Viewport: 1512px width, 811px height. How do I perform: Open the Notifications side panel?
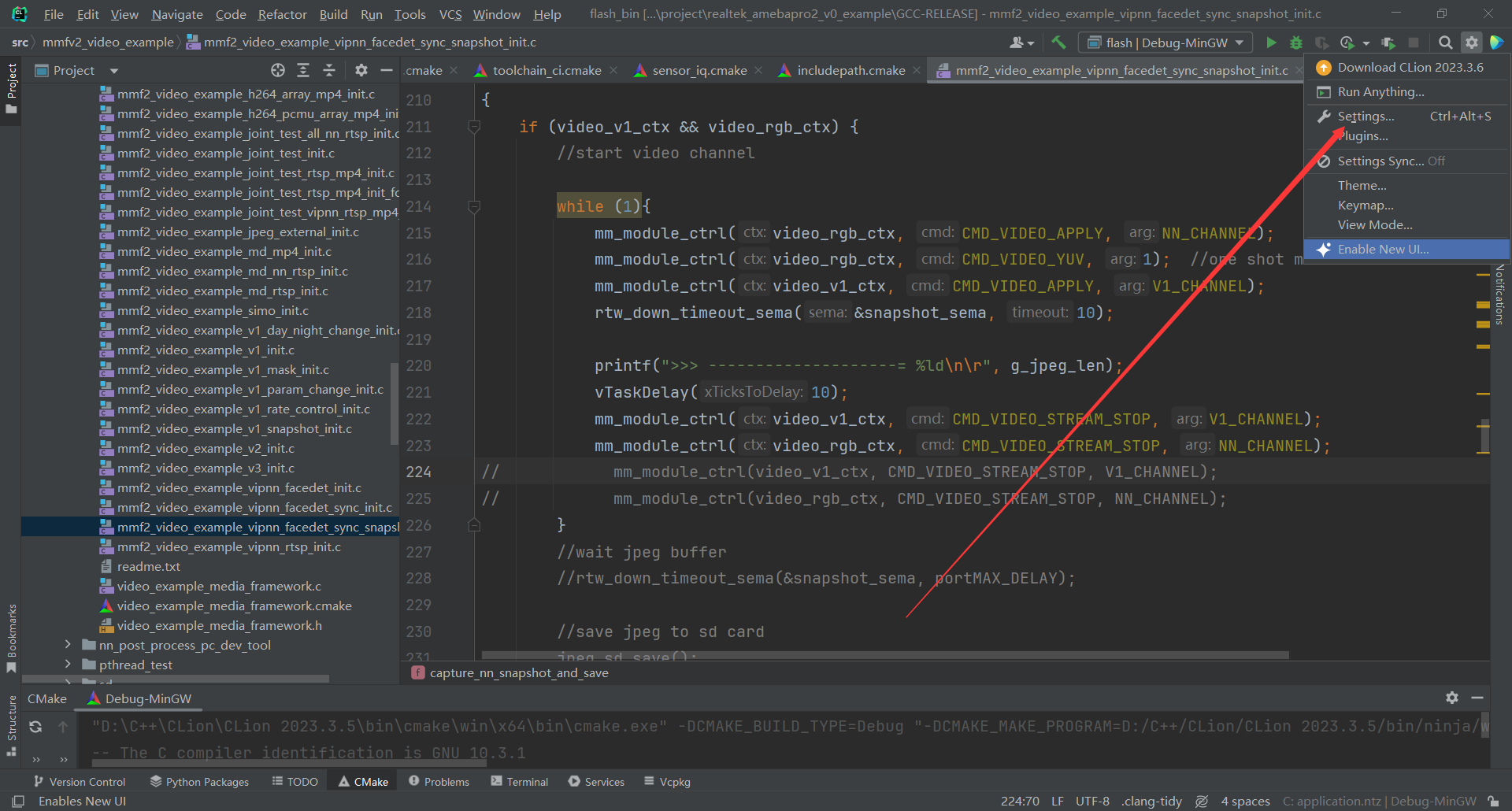pyautogui.click(x=1500, y=294)
